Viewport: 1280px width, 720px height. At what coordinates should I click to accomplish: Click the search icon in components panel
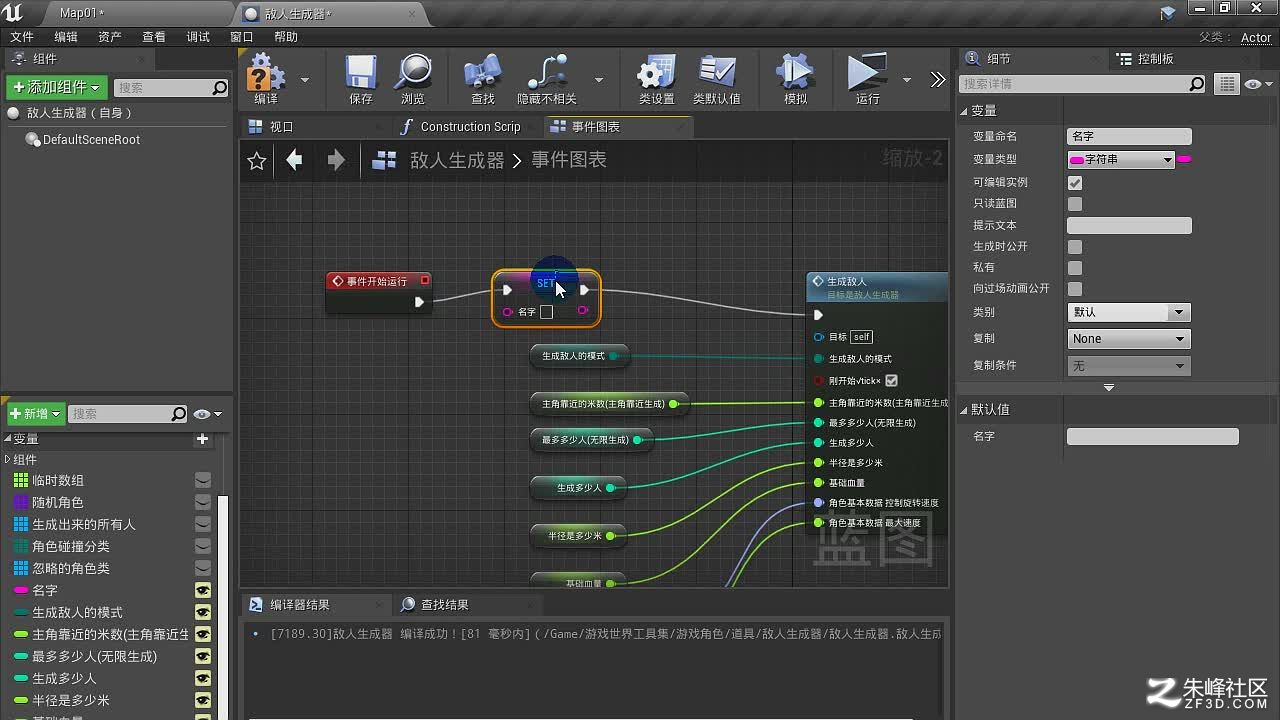[220, 88]
